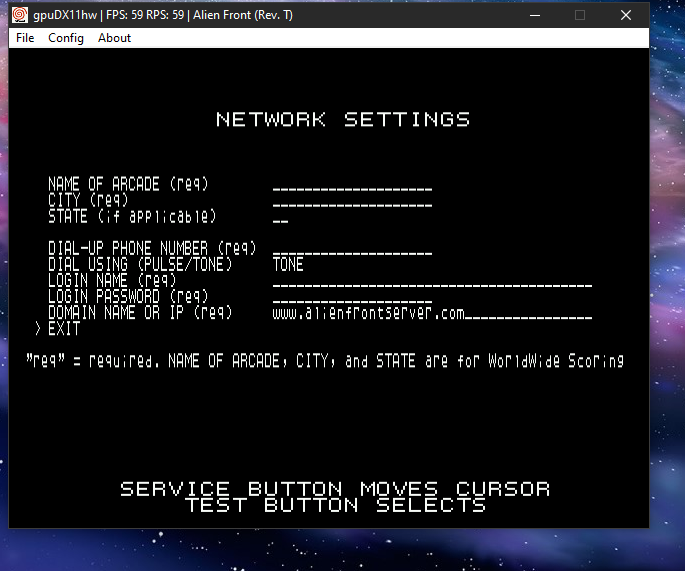Click the 'DOMAIN NAME OR IP (req)' label
The image size is (685, 571).
tap(140, 313)
